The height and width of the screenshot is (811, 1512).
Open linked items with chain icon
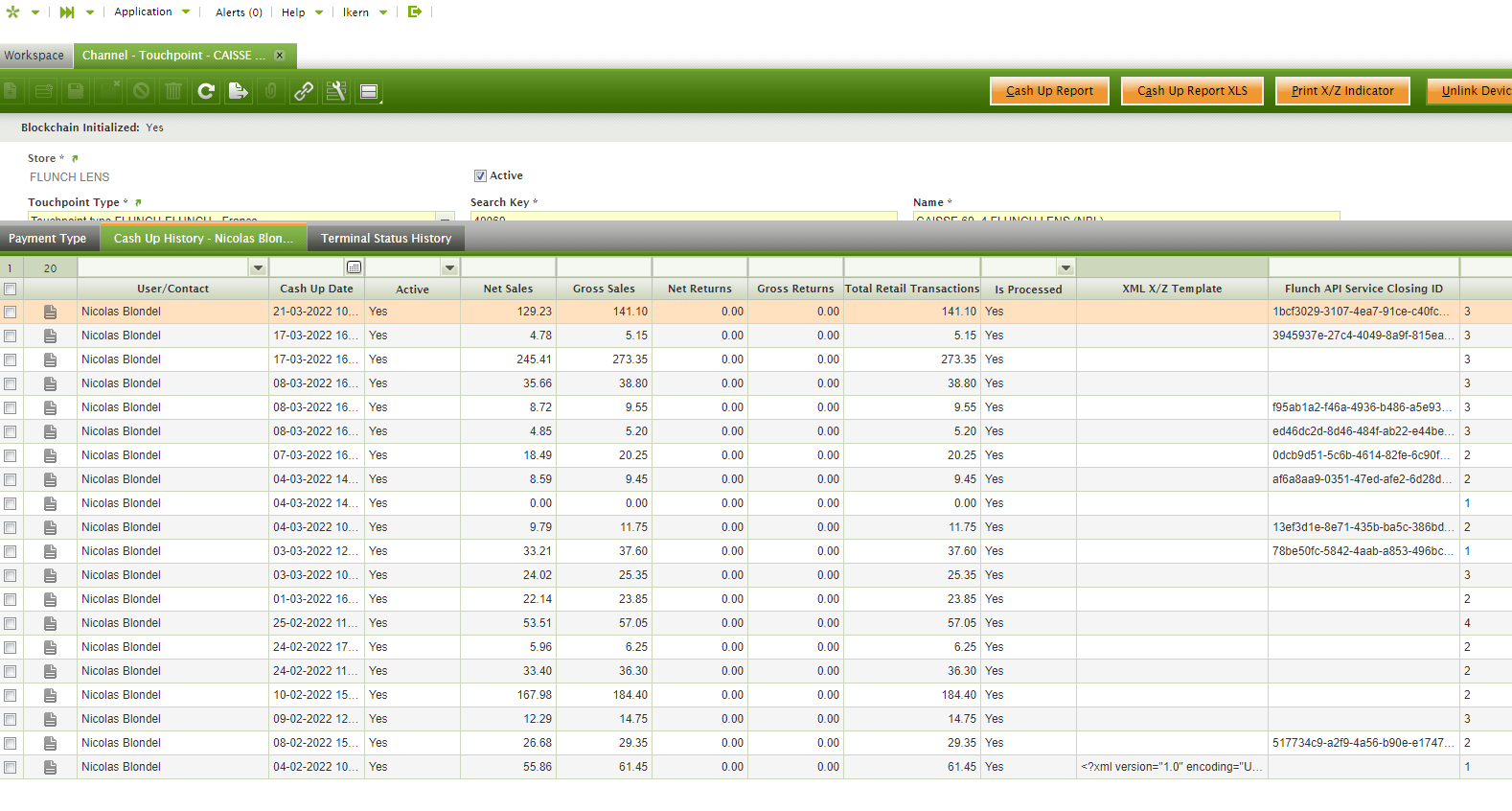[x=304, y=91]
